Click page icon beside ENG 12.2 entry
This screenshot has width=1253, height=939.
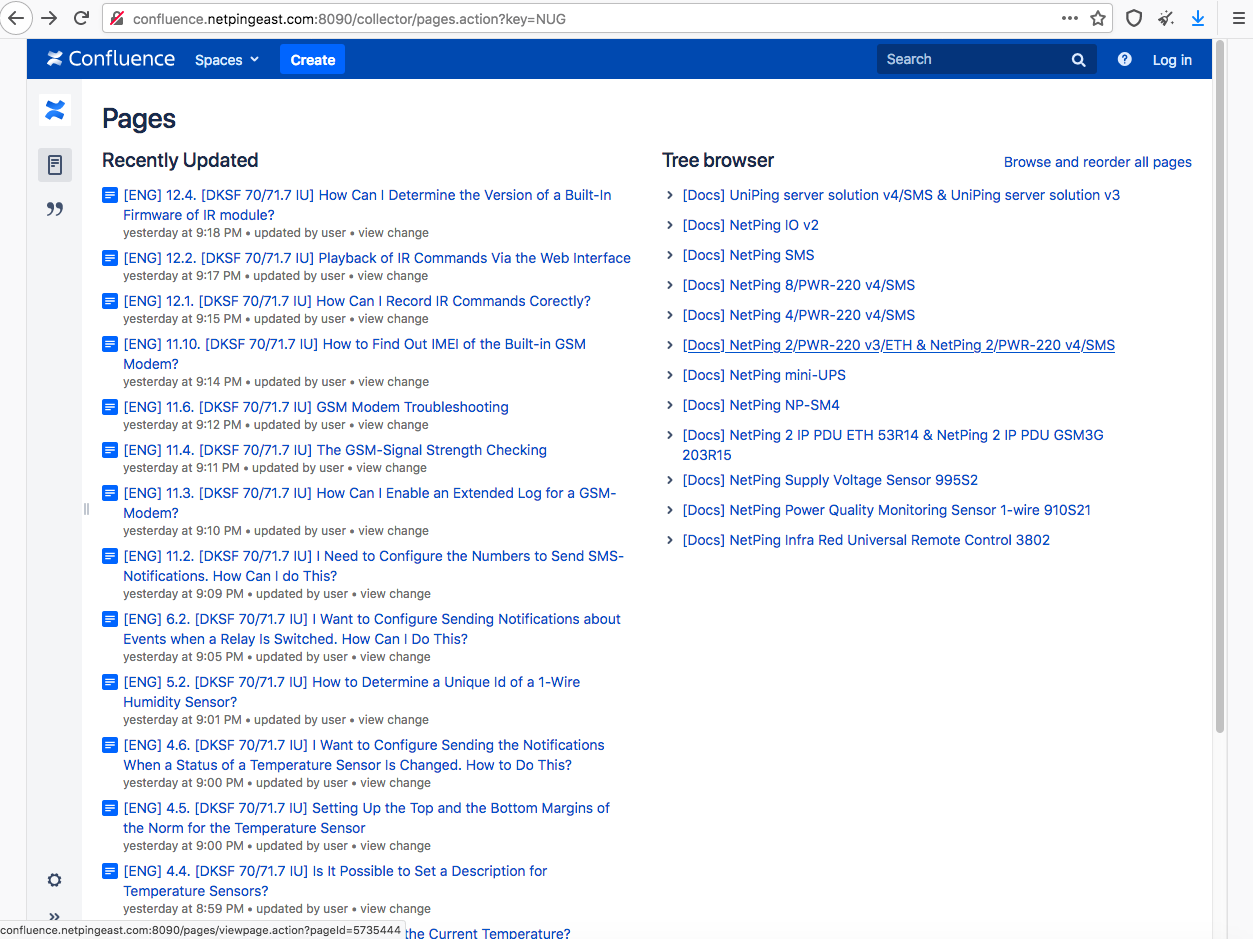tap(110, 259)
